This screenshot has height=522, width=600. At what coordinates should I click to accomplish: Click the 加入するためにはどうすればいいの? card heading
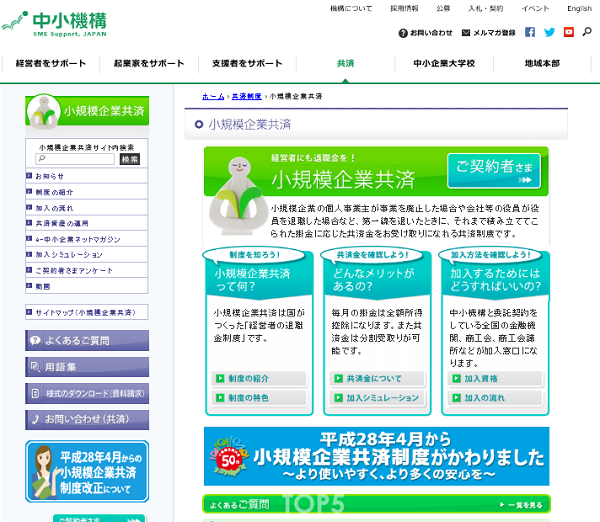coord(495,280)
